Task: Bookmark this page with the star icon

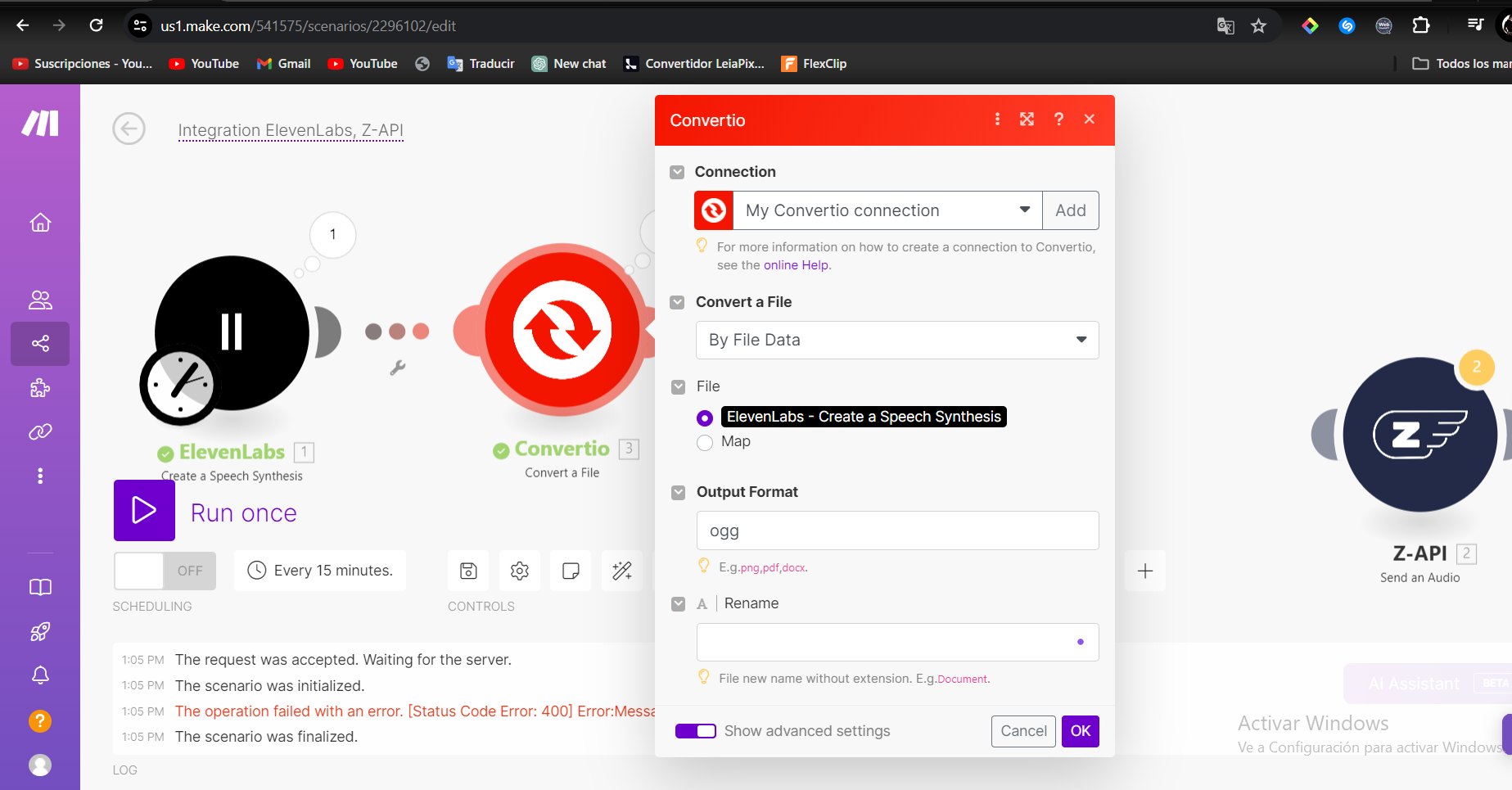Action: click(1258, 26)
